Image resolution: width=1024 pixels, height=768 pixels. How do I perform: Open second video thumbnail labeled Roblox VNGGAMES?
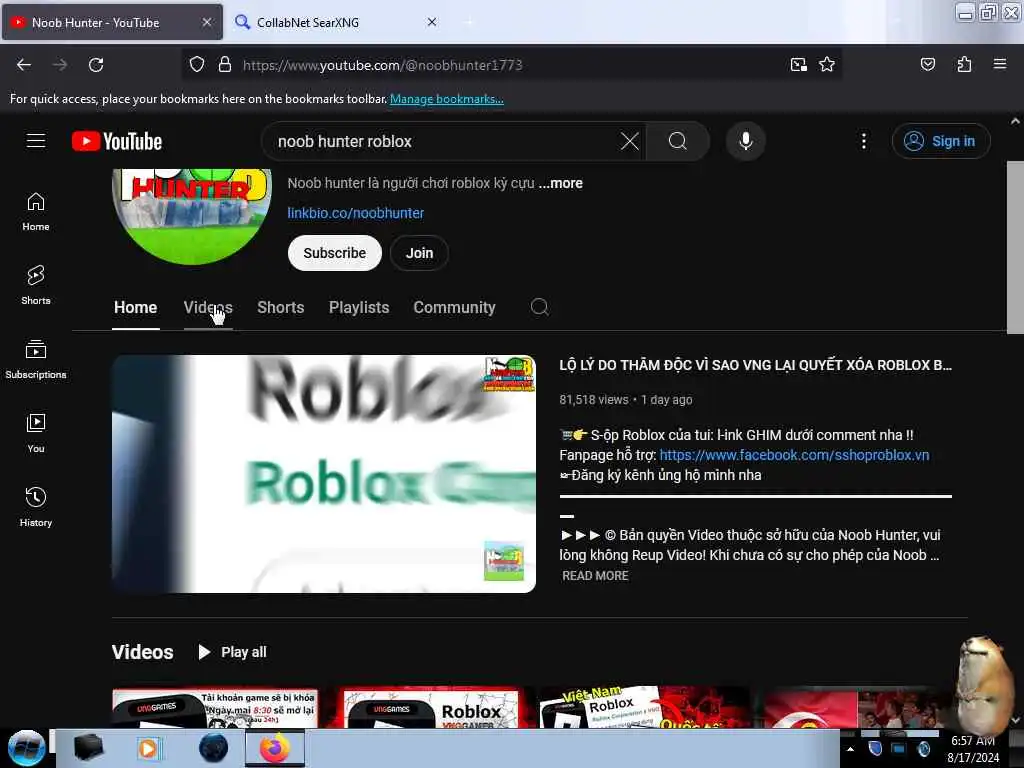coord(431,708)
